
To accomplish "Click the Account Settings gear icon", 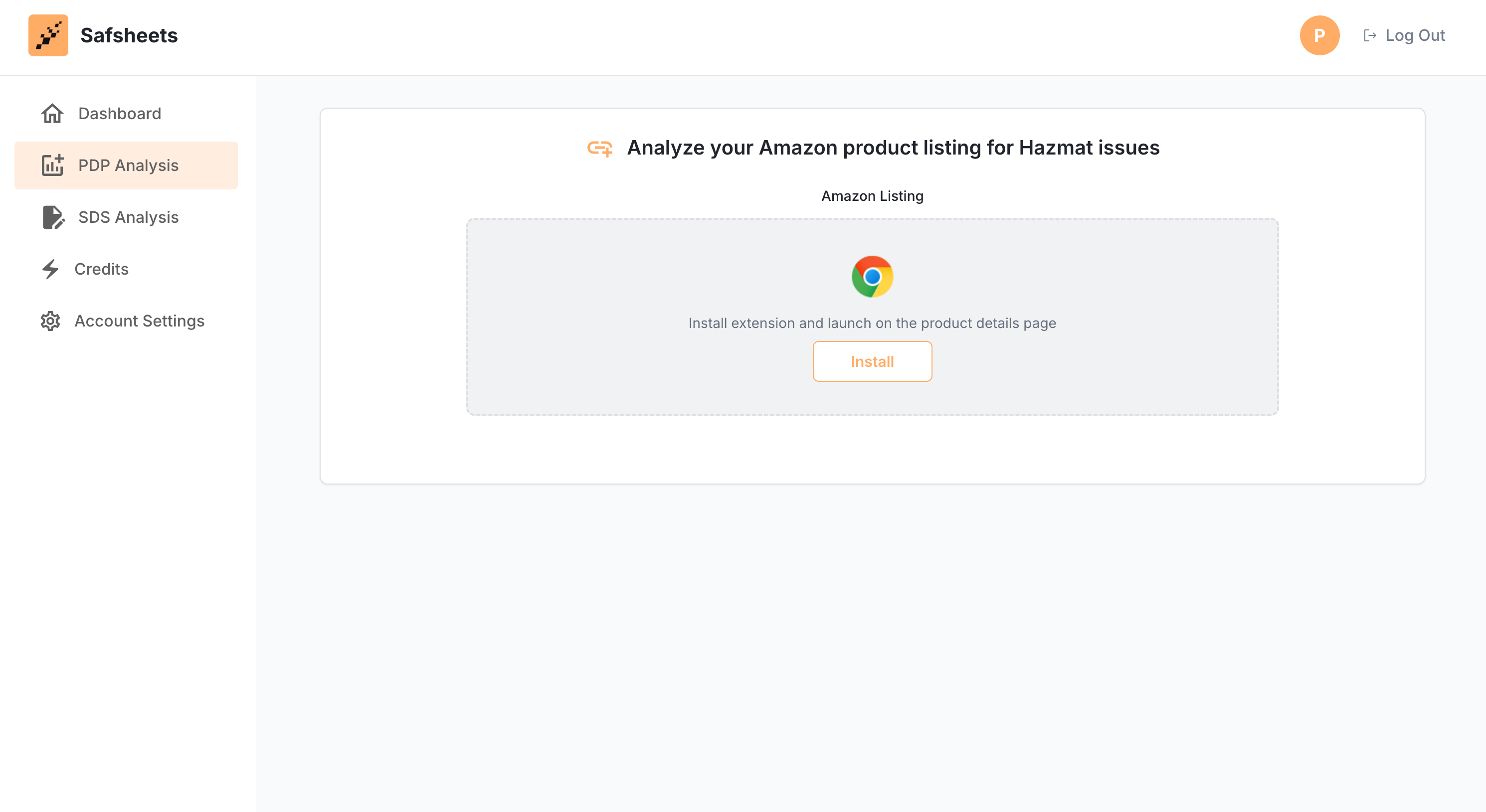I will click(x=51, y=321).
